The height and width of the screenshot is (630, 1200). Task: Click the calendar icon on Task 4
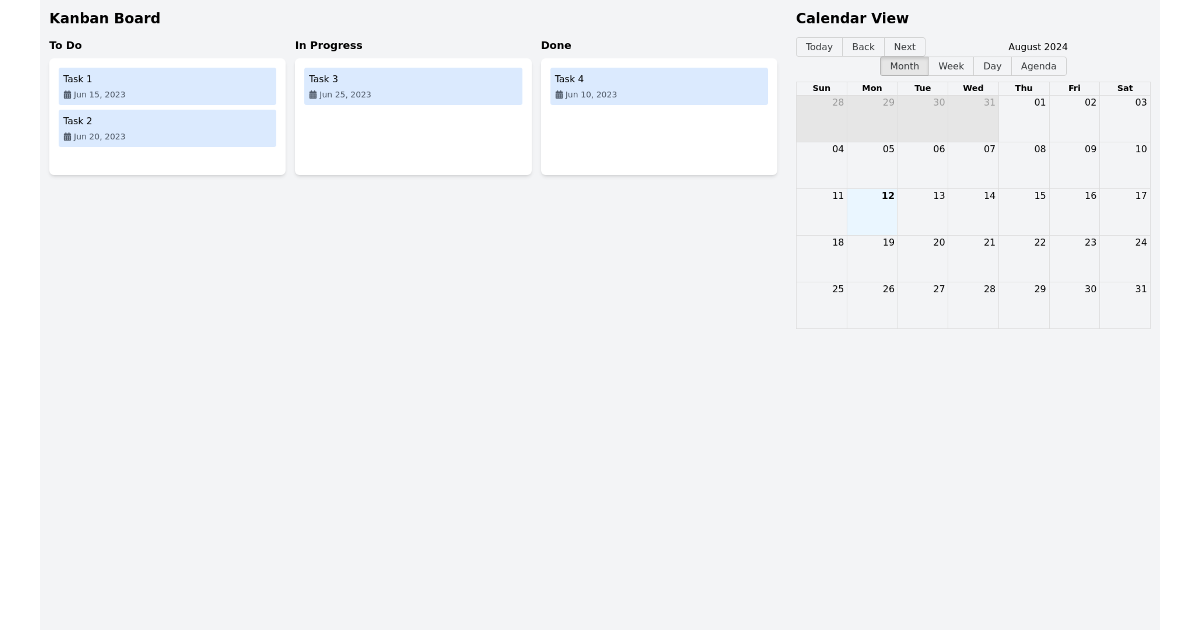[559, 94]
